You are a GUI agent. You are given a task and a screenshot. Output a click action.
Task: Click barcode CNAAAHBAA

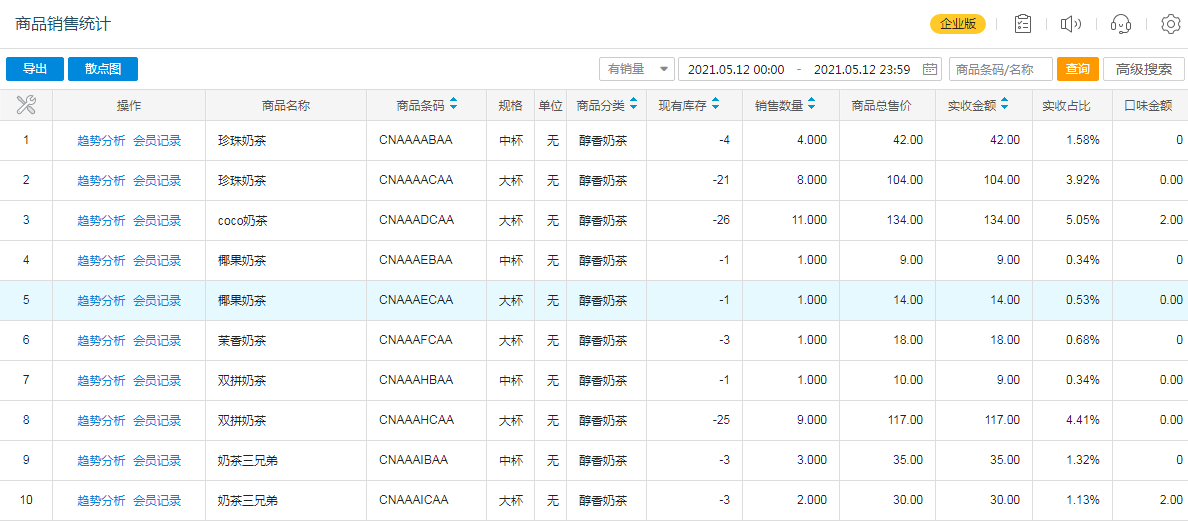(x=416, y=380)
